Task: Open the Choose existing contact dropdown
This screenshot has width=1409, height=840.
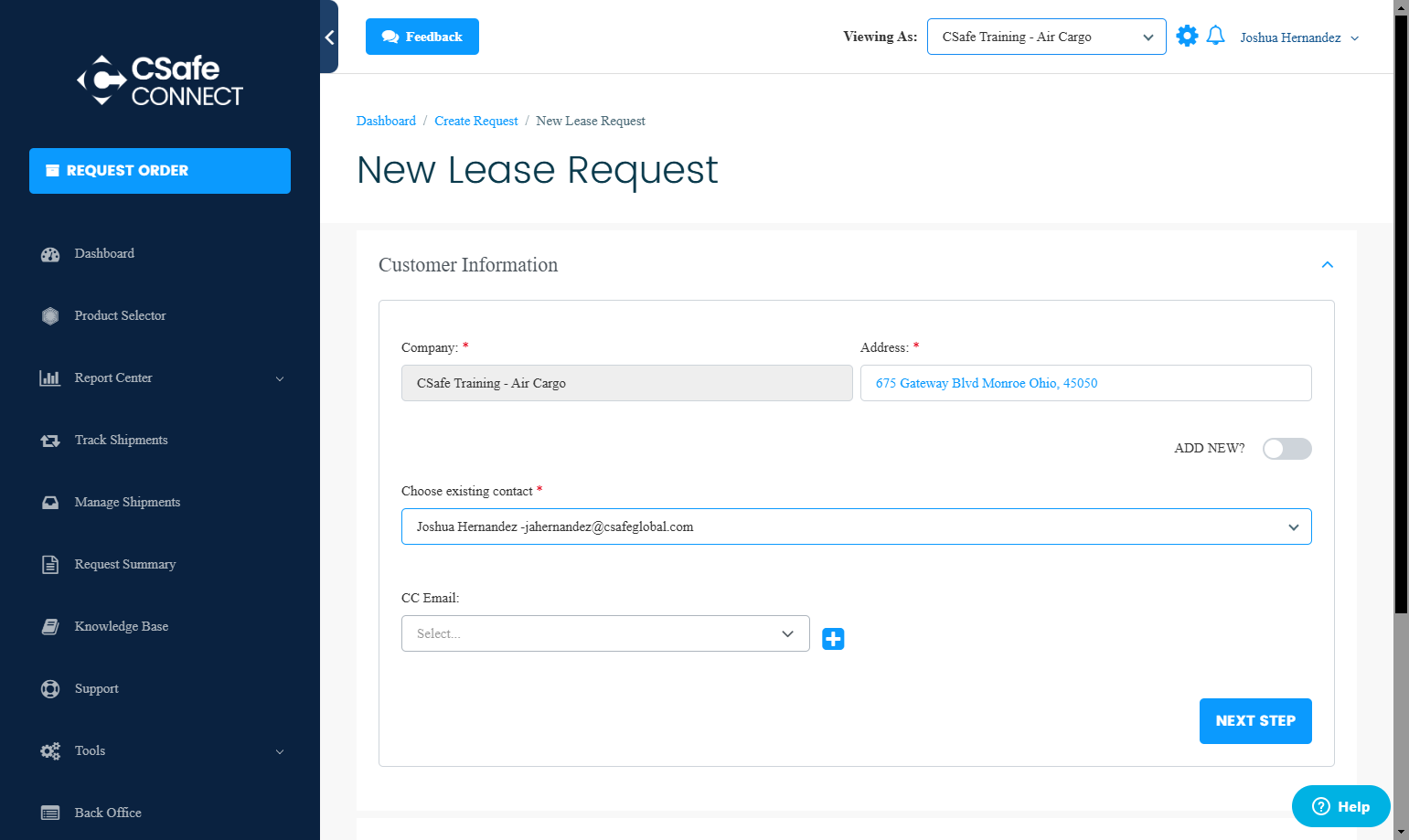Action: click(857, 526)
